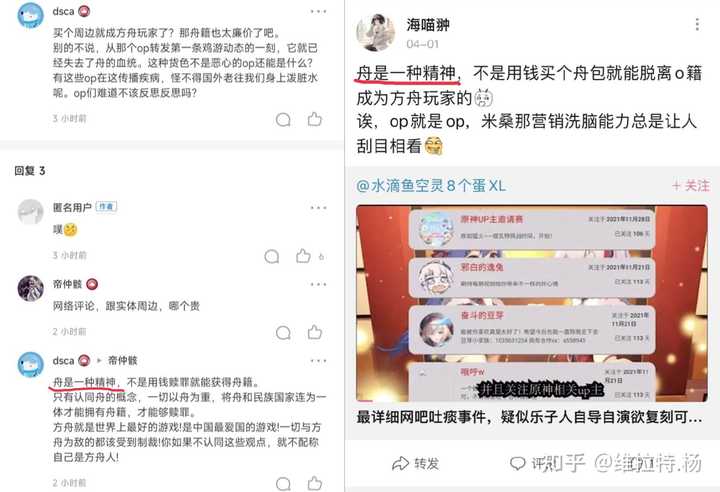
Task: Like the anonymous author's reply
Action: pos(303,256)
